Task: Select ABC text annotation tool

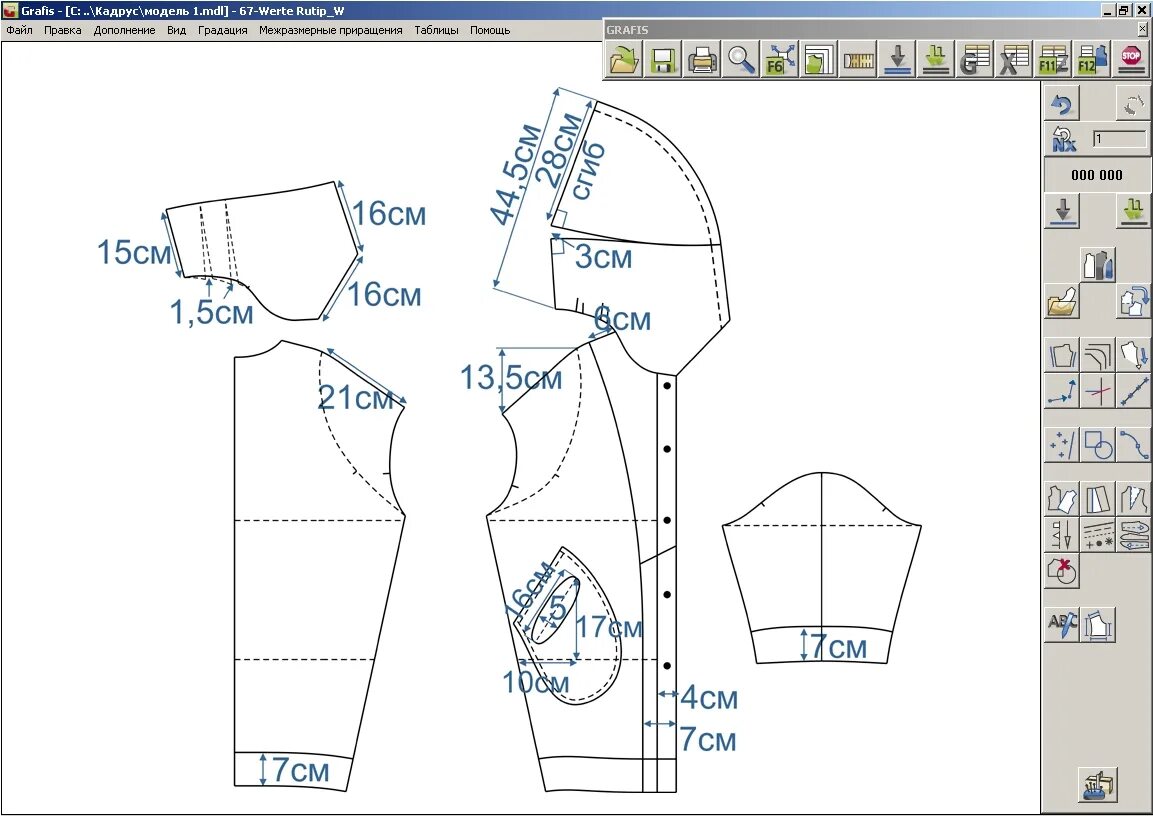Action: tap(1062, 625)
